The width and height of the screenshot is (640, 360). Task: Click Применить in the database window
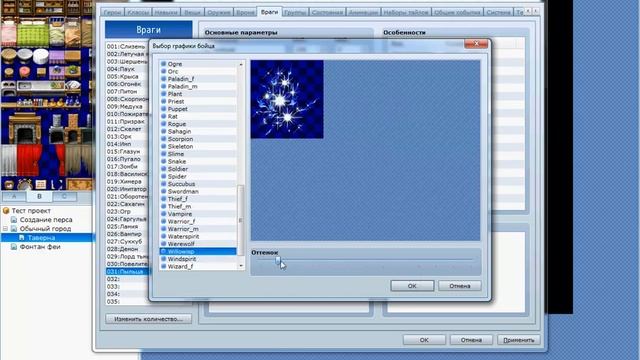pyautogui.click(x=518, y=340)
